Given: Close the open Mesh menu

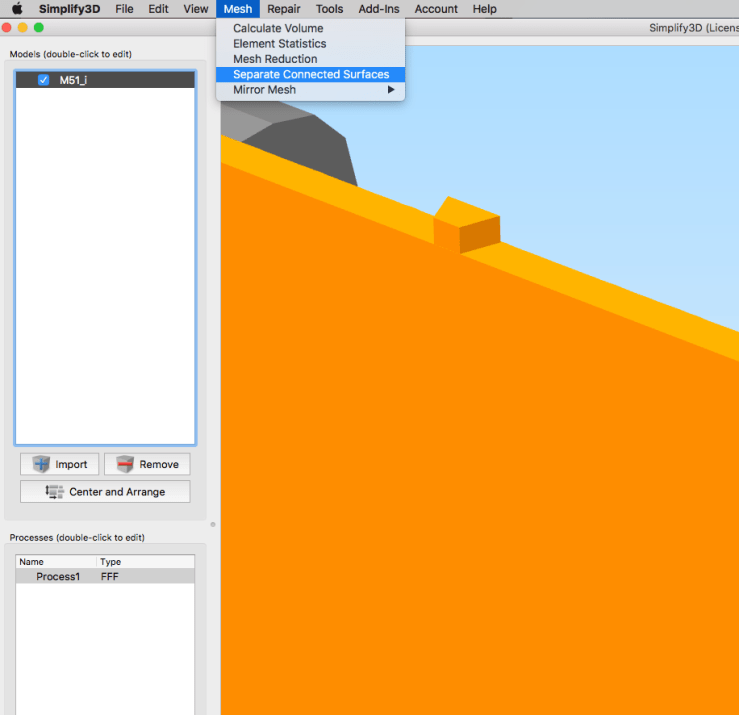Looking at the screenshot, I should tap(238, 9).
